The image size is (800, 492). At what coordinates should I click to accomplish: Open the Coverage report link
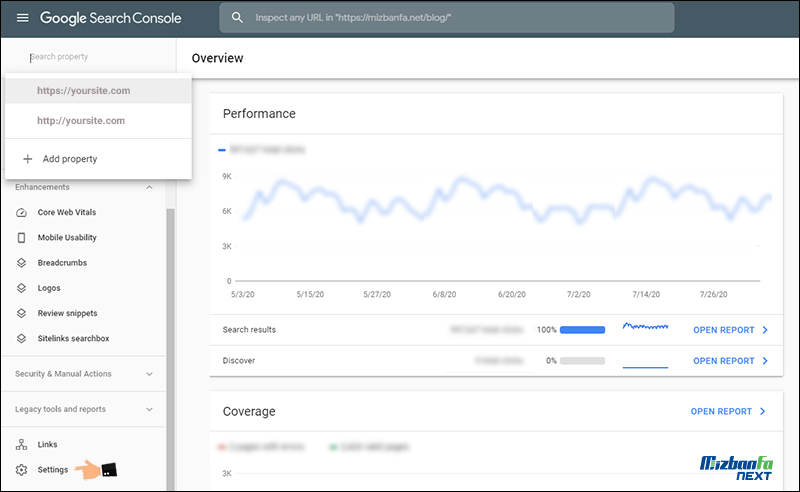(721, 411)
